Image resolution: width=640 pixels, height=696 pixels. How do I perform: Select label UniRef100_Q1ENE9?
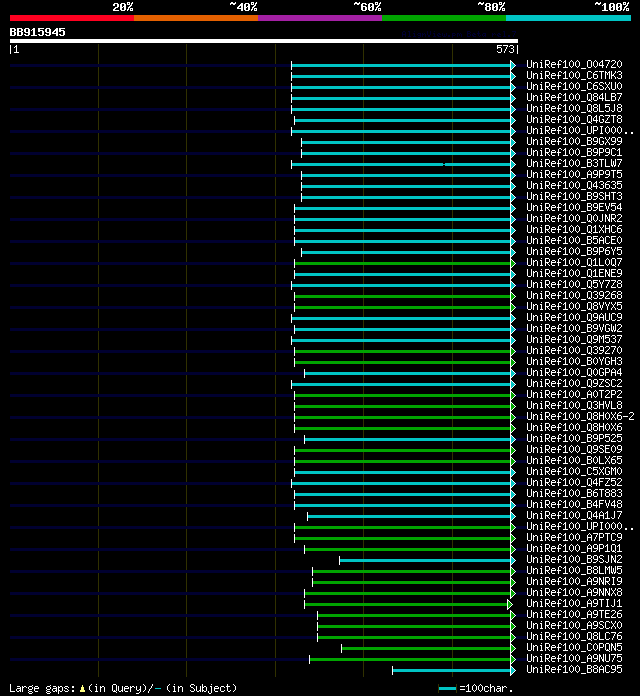(574, 273)
